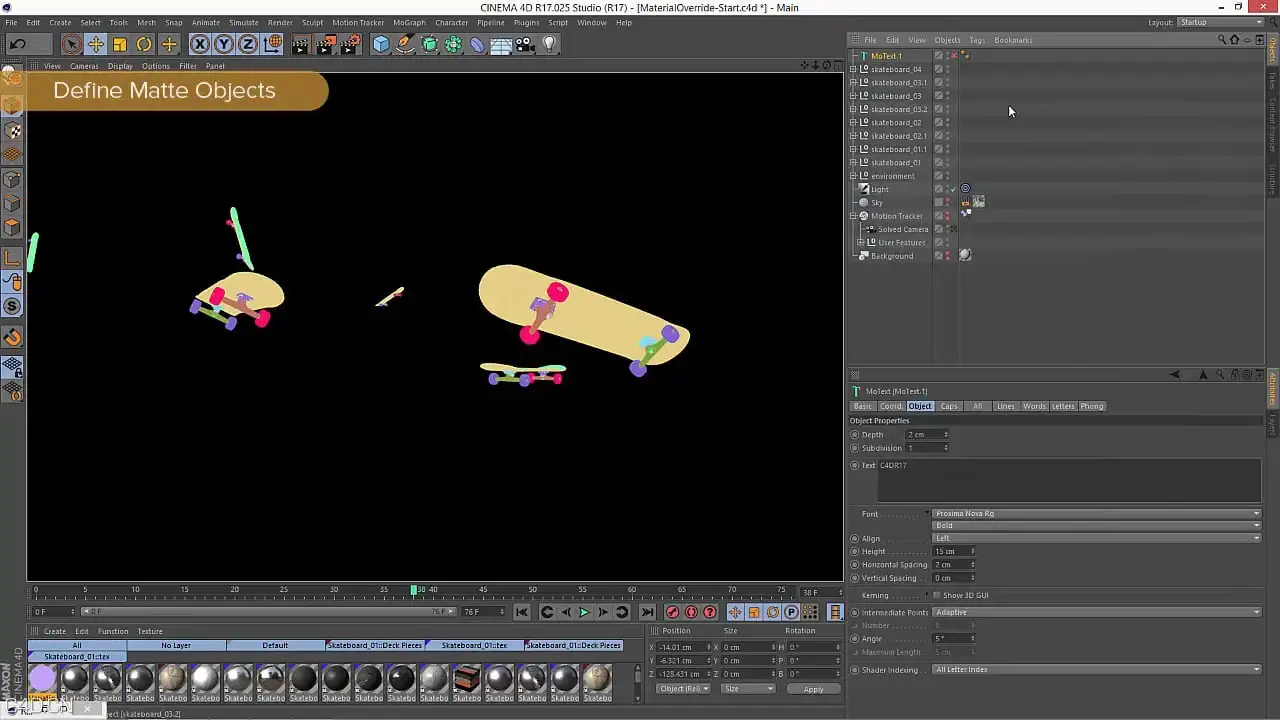Activate the Rotate tool
The image size is (1280, 720).
click(x=144, y=44)
